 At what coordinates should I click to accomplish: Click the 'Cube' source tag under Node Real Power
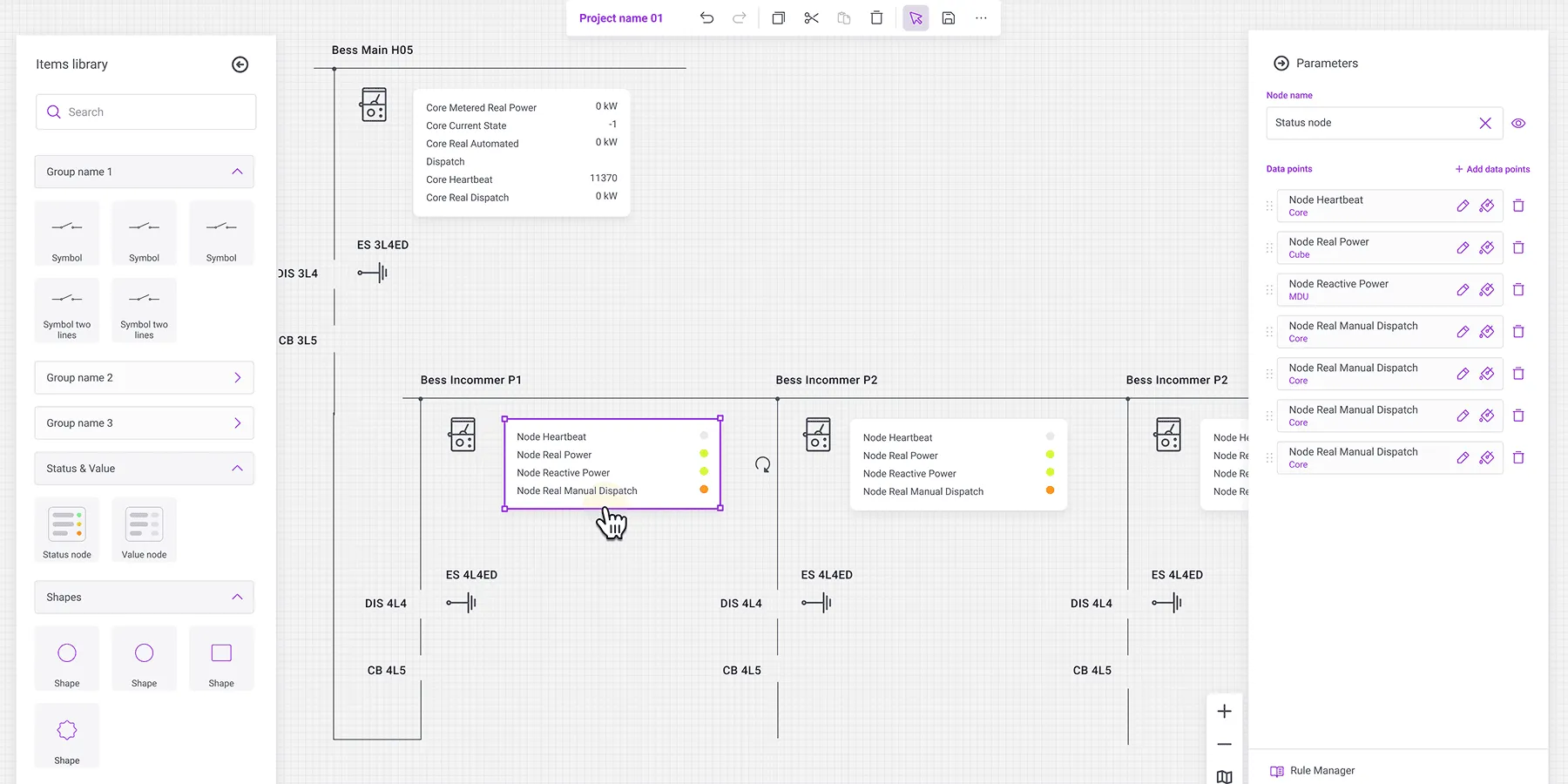click(1299, 255)
